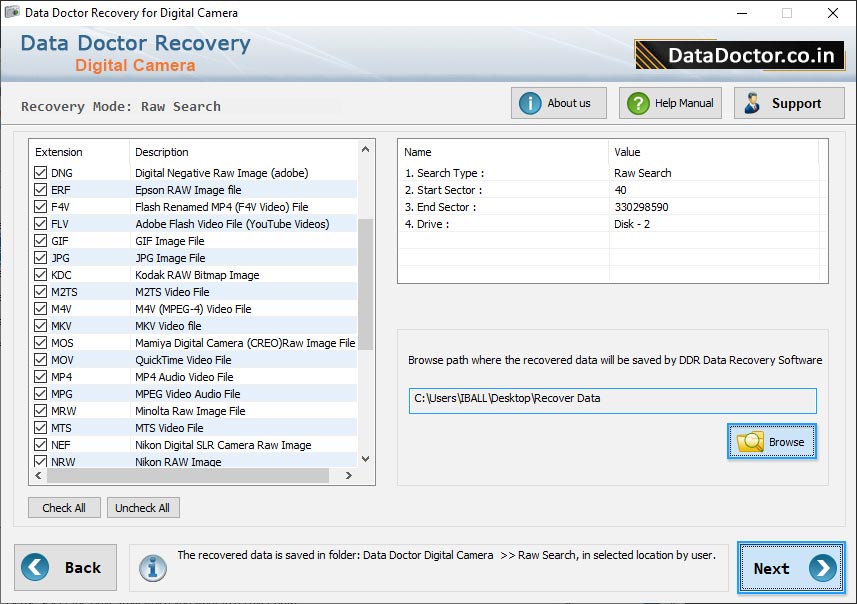Click the extension list scroll down arrow
Screen dimensions: 857x604
click(x=366, y=459)
